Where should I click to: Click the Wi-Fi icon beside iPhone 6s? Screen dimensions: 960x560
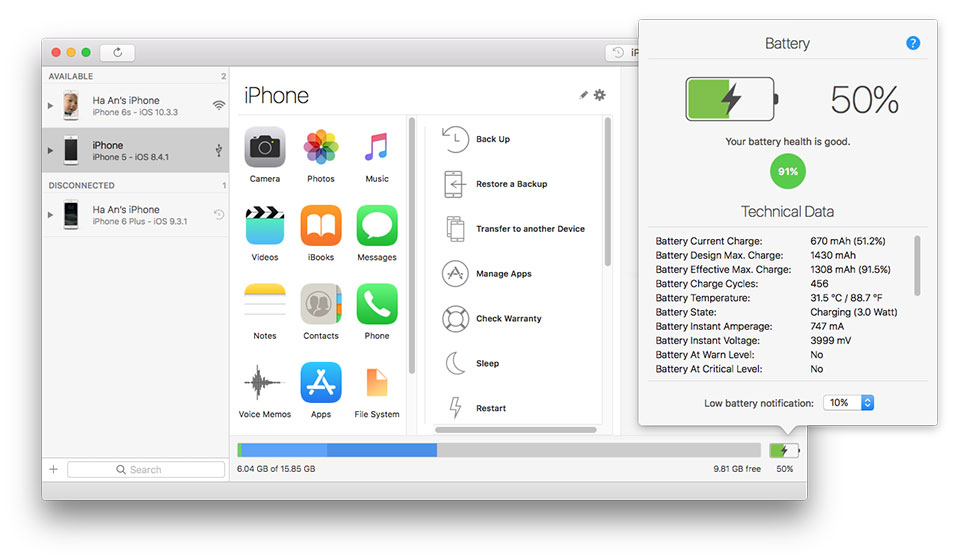[x=219, y=105]
